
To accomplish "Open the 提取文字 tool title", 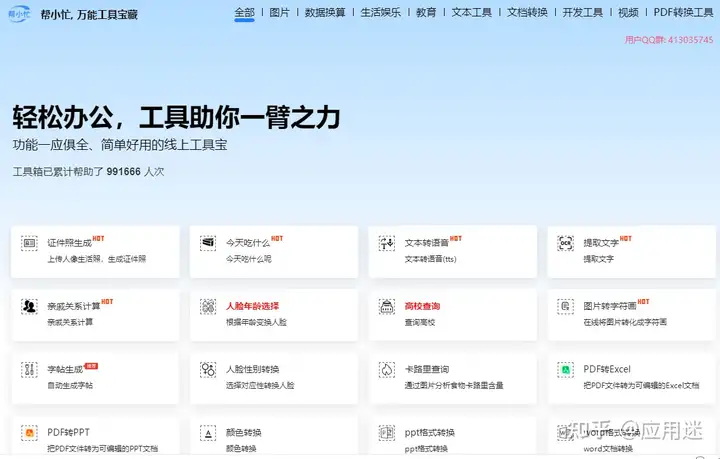I will click(x=601, y=243).
